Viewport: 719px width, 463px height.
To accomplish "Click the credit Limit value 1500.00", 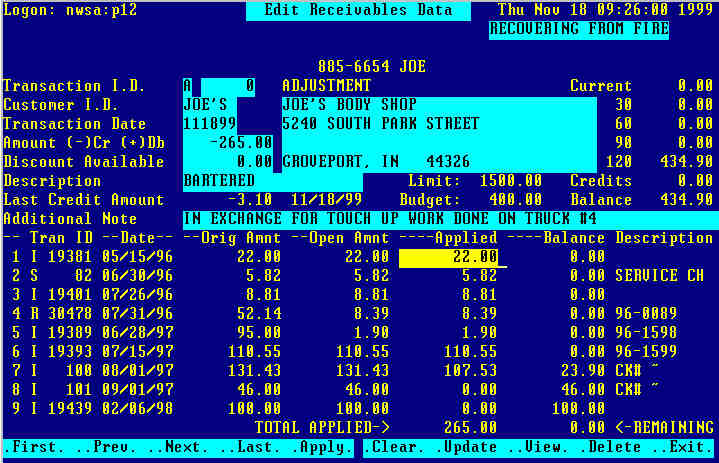I will point(511,181).
